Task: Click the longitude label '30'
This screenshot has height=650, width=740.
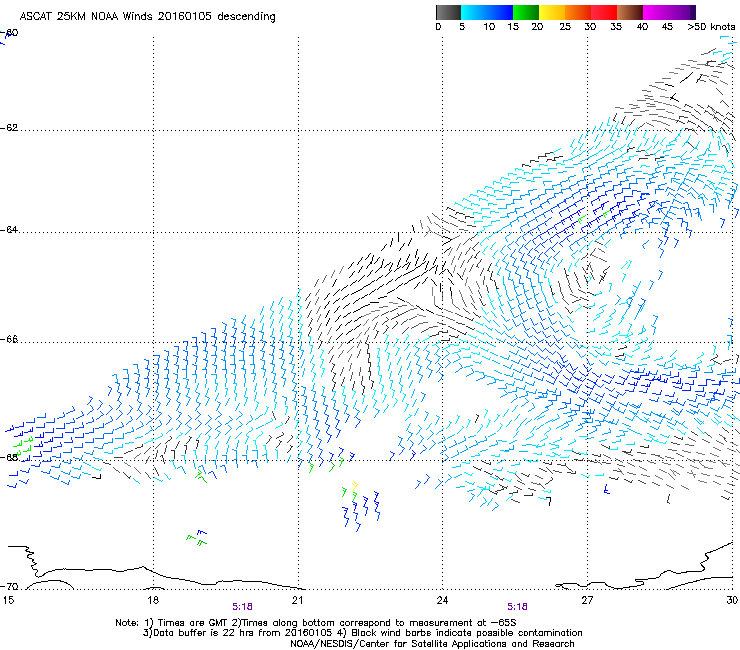Action: pyautogui.click(x=732, y=600)
